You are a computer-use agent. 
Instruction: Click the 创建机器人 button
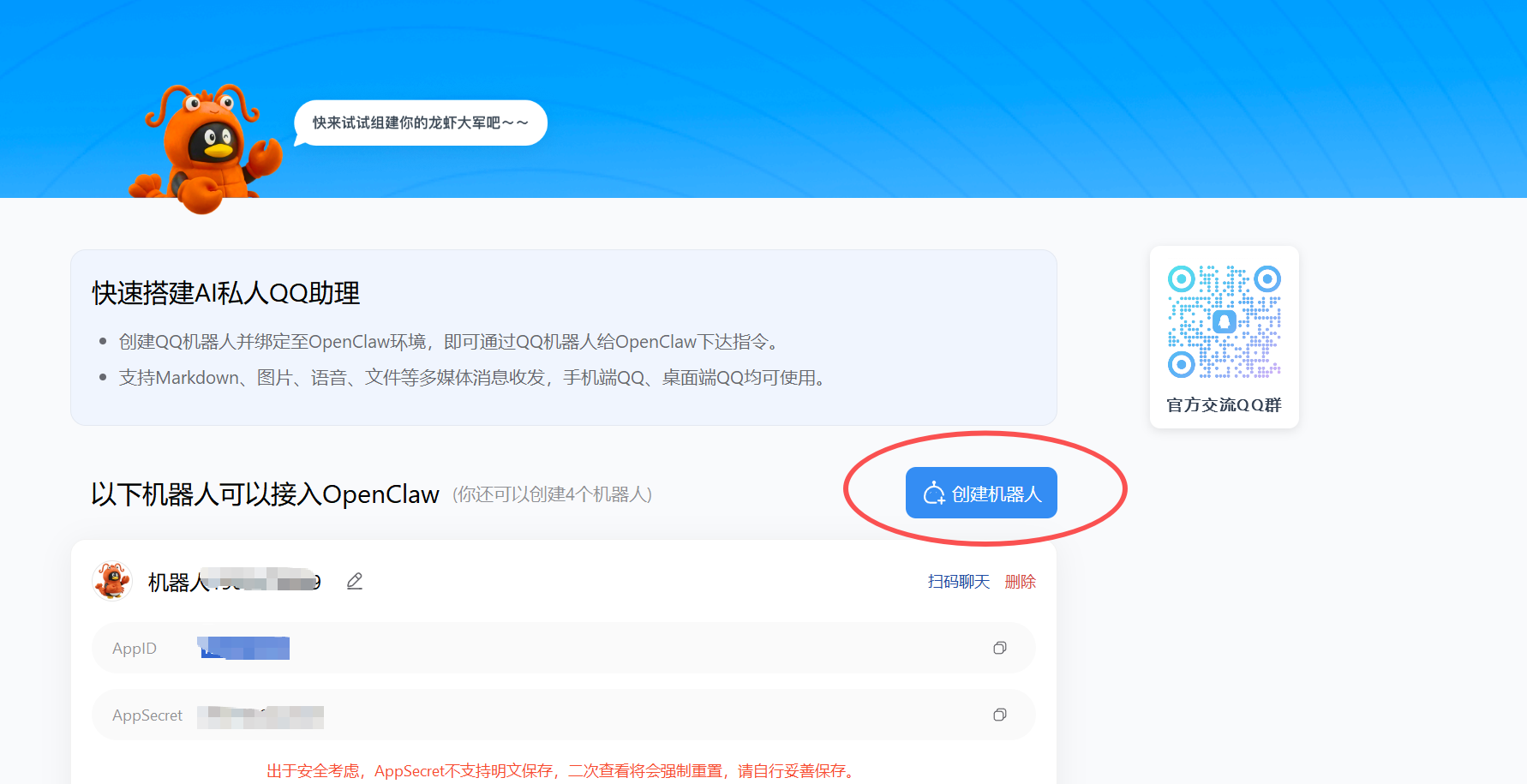[981, 493]
